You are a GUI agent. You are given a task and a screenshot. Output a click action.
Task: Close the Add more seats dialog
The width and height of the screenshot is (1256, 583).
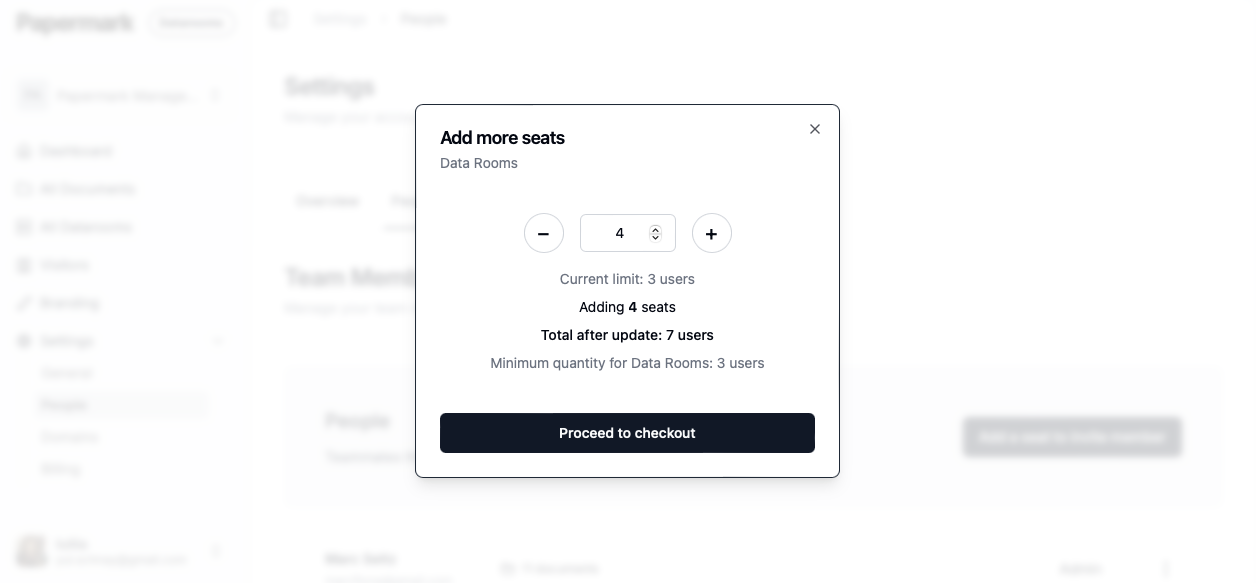pyautogui.click(x=815, y=129)
